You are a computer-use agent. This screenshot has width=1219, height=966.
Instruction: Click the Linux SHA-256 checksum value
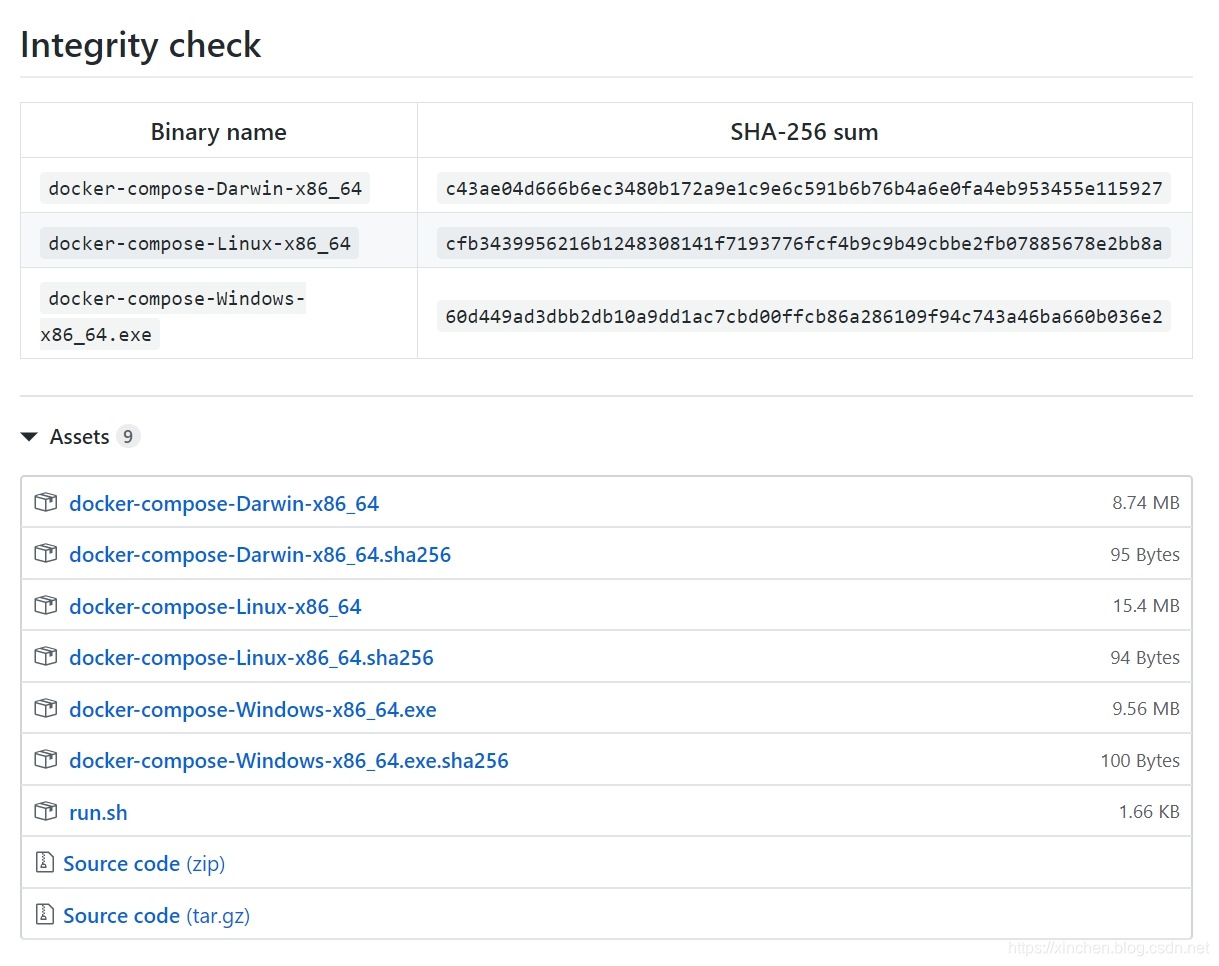pos(804,242)
